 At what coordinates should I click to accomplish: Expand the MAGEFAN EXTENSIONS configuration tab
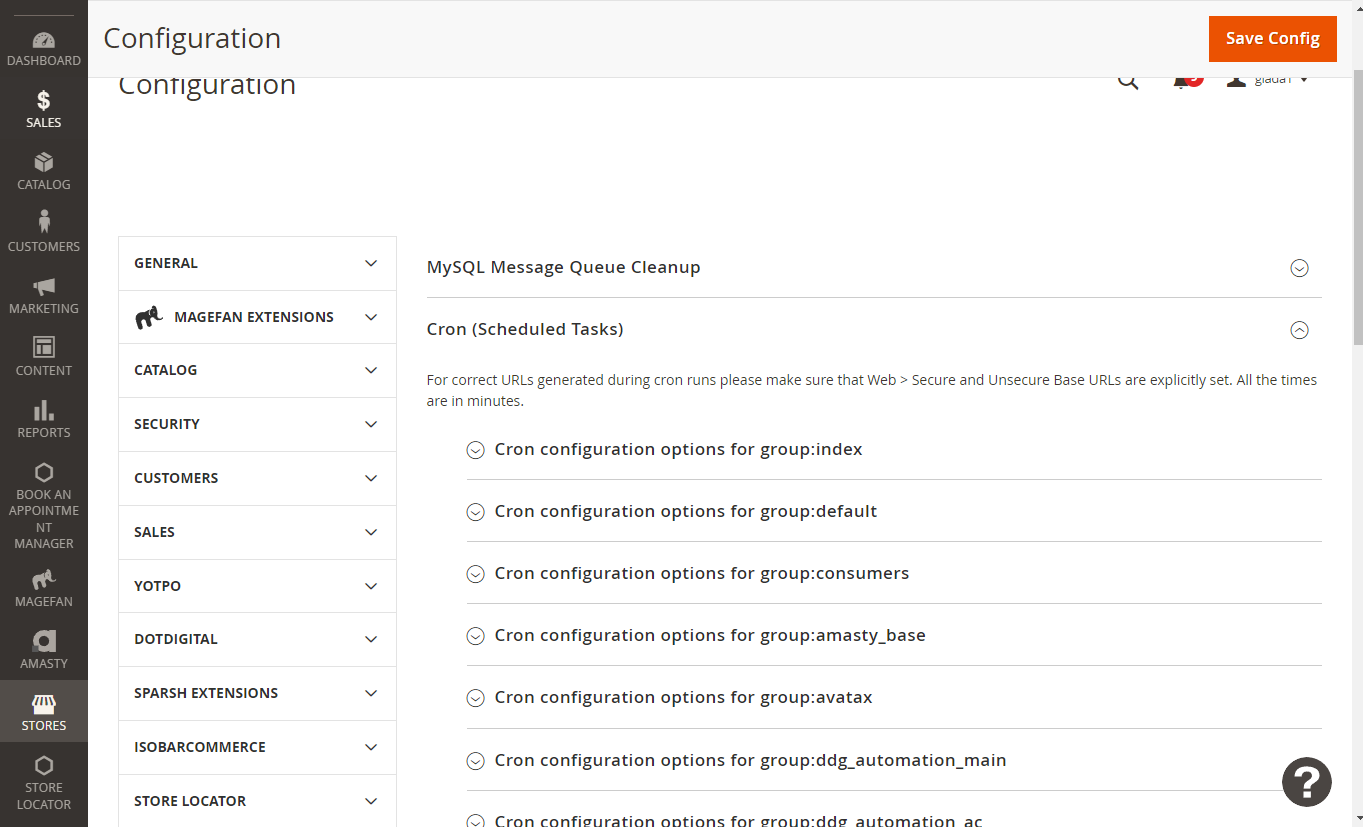click(257, 317)
